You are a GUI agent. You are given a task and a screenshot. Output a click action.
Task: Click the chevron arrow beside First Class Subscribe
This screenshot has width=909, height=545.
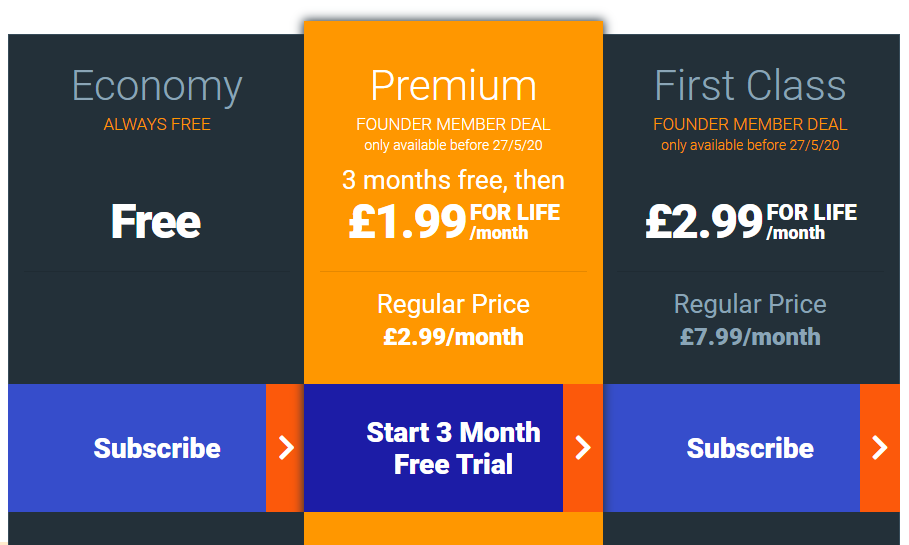pos(880,448)
